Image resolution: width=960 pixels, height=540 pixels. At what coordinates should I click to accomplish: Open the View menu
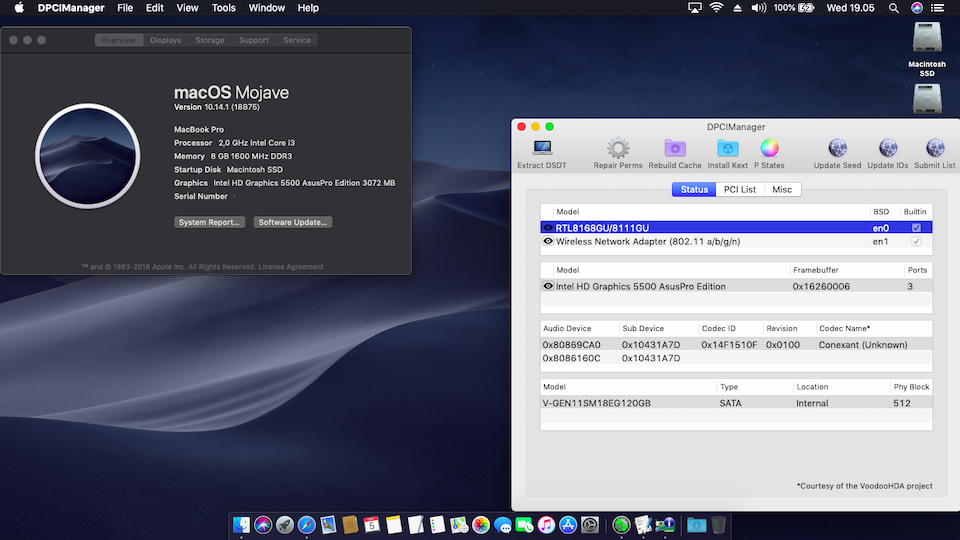pyautogui.click(x=187, y=8)
